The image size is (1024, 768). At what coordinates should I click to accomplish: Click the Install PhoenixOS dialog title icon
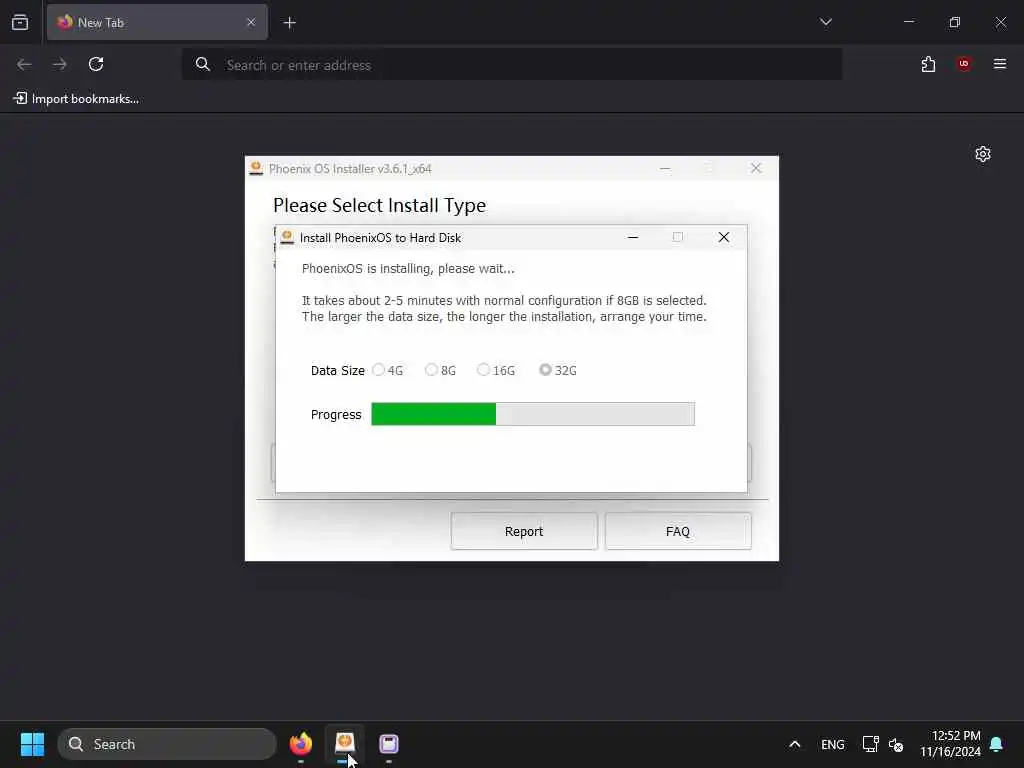[x=287, y=237]
